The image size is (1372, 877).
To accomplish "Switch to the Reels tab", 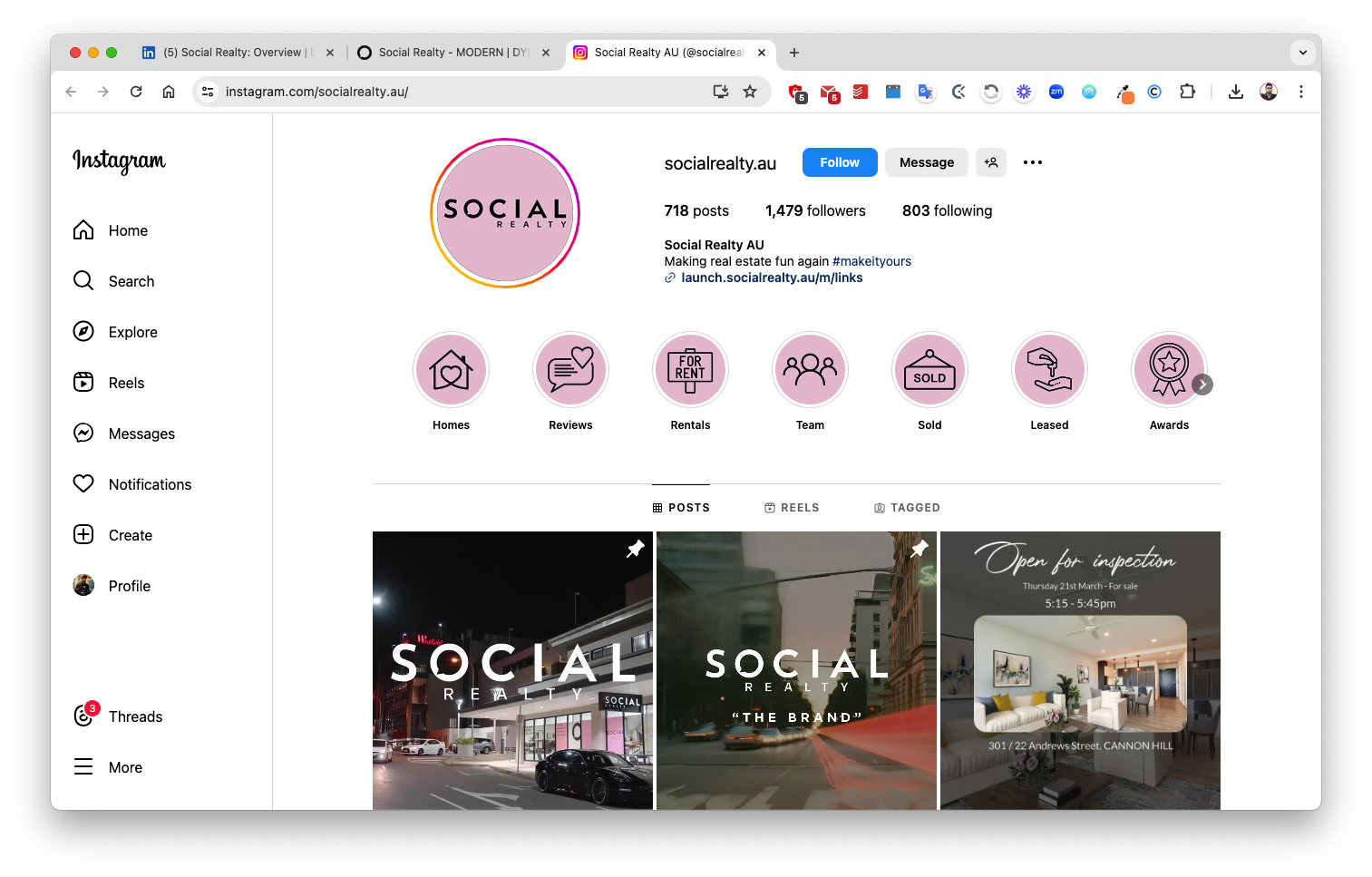I will (x=792, y=508).
